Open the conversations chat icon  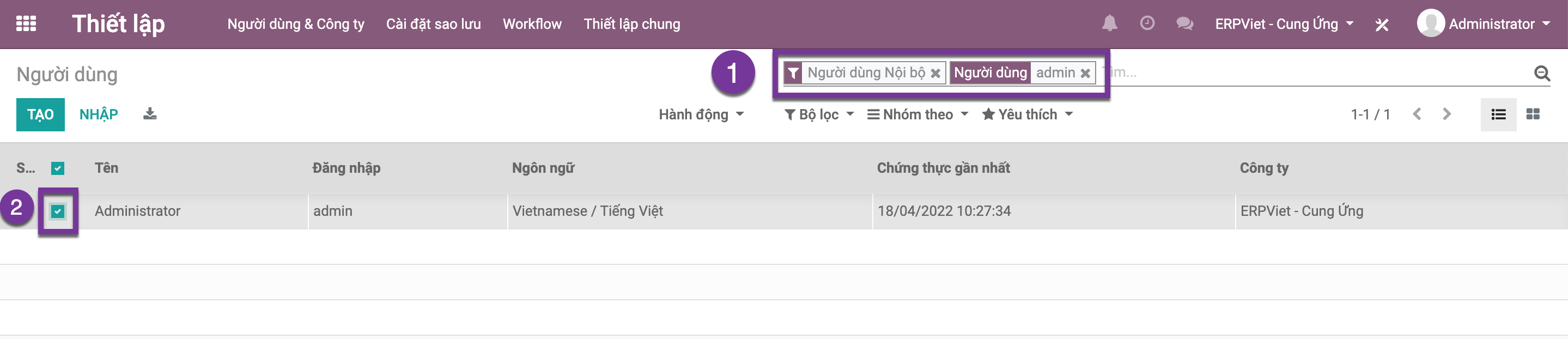point(1184,24)
